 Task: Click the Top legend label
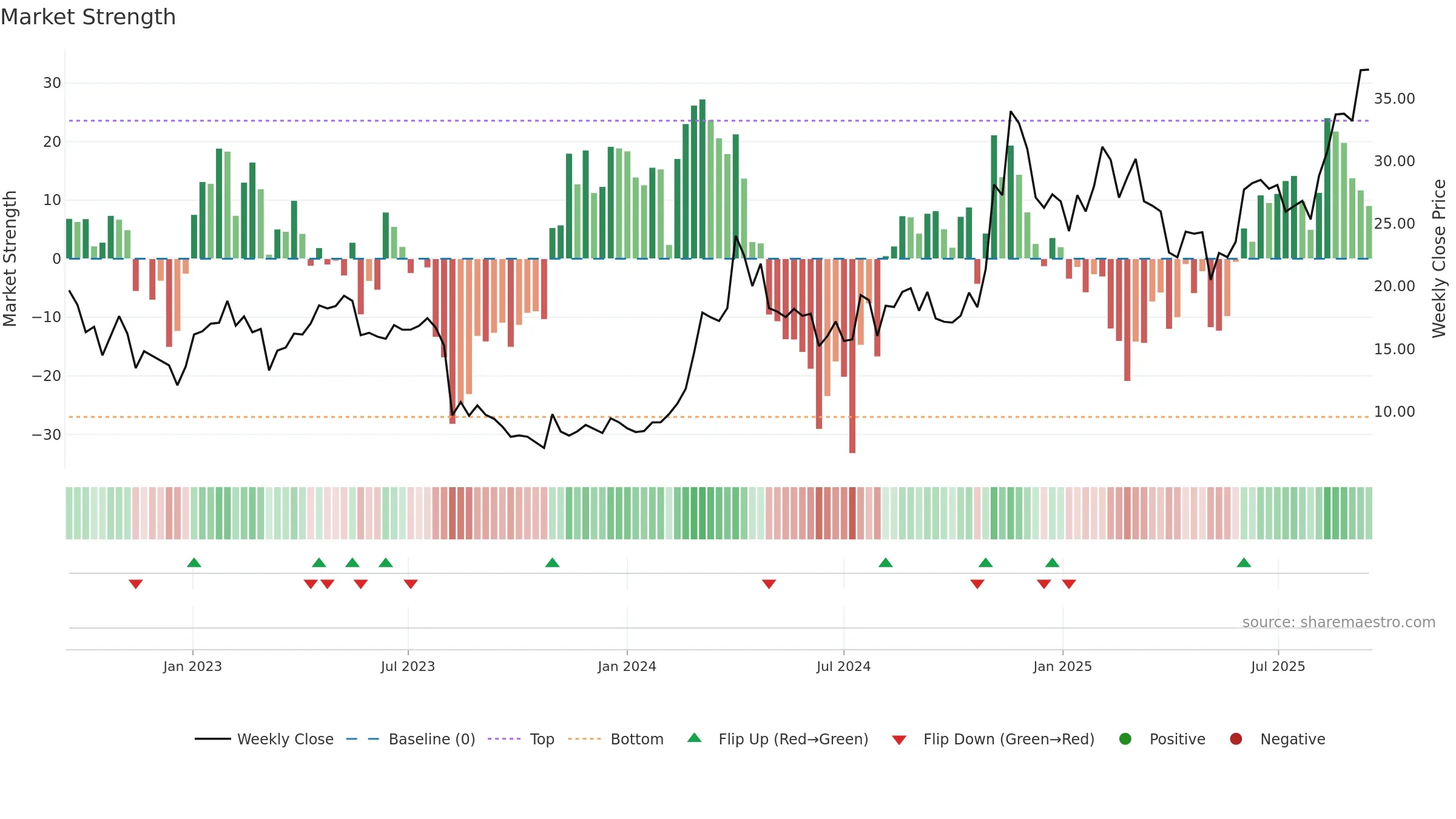542,739
